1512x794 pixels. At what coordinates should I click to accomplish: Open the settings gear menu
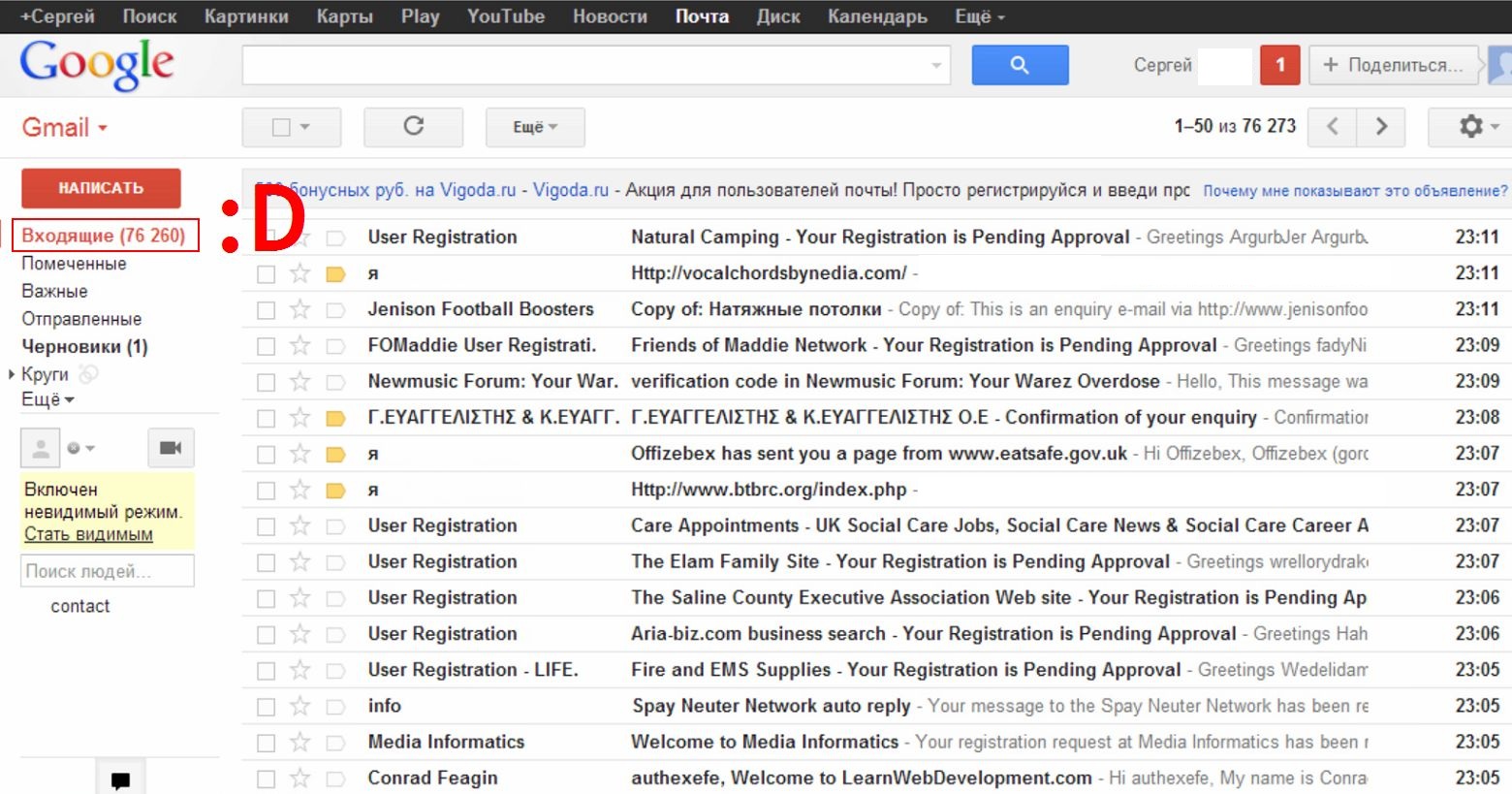click(x=1473, y=127)
